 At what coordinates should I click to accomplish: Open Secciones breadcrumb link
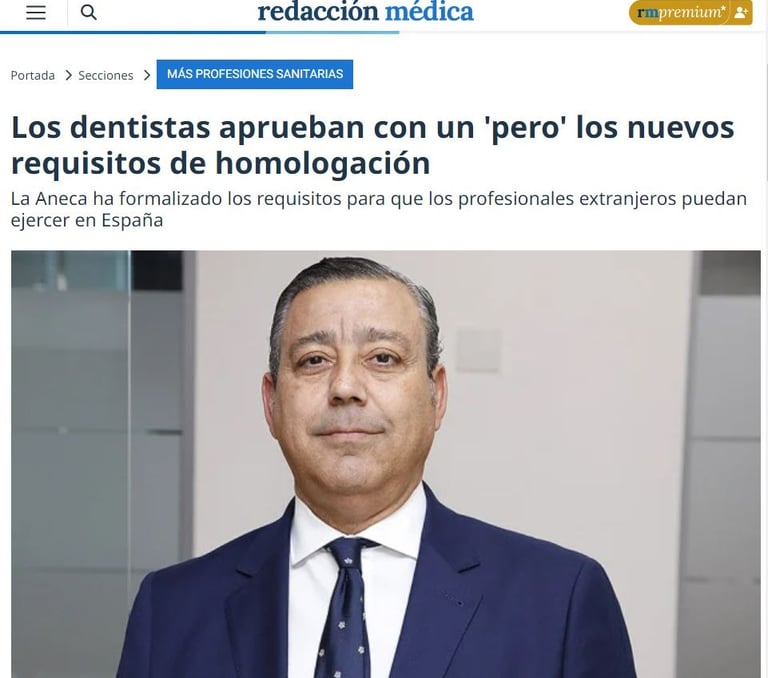pos(106,75)
